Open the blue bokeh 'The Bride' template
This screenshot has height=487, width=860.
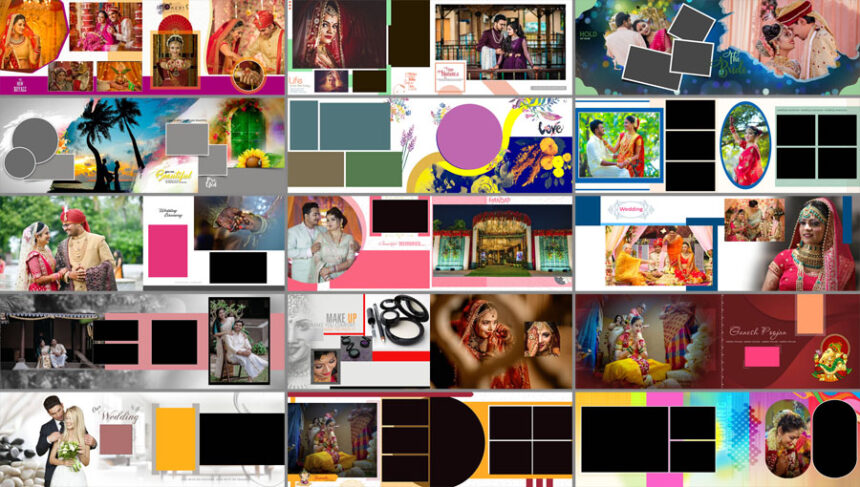point(717,47)
